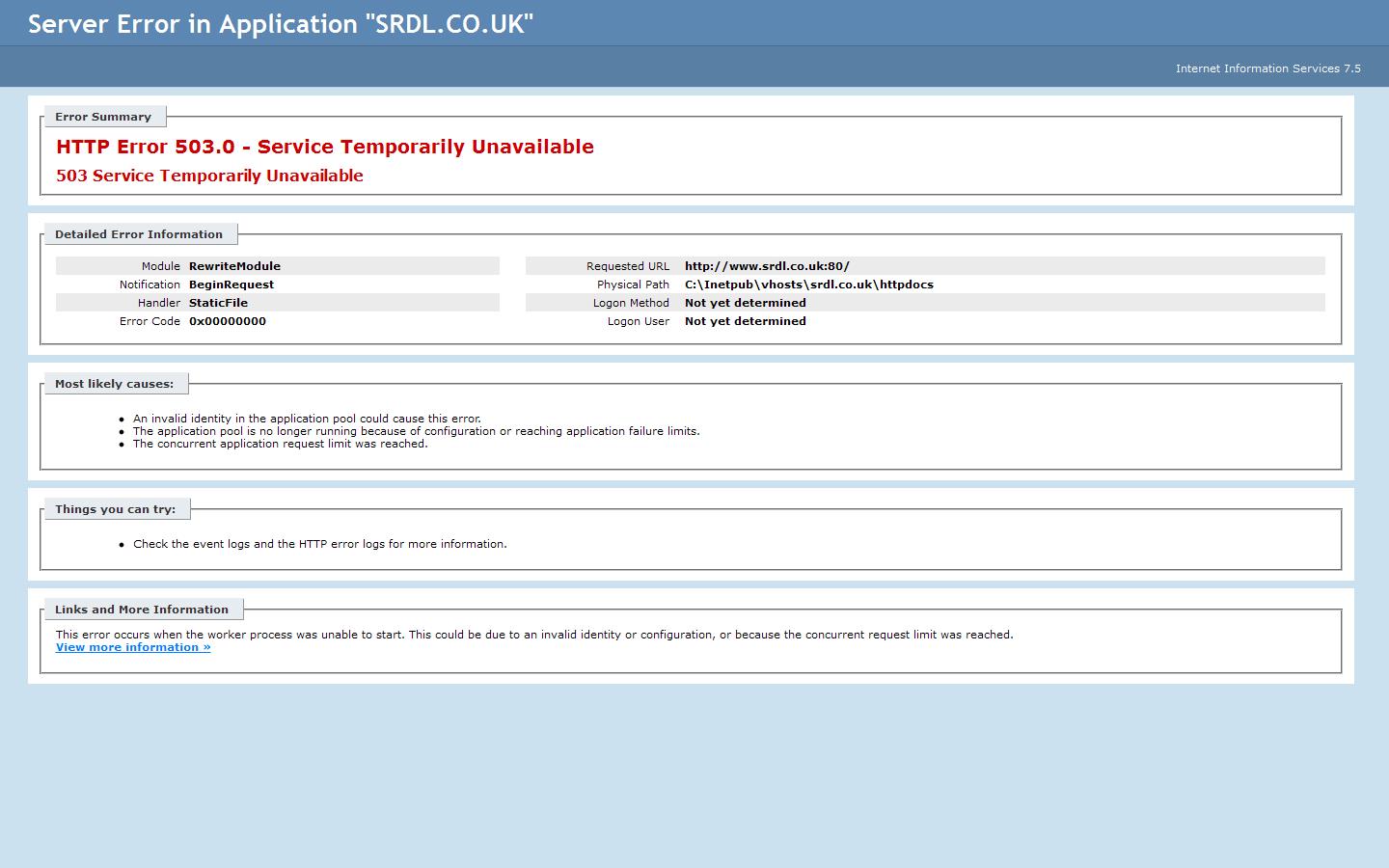Click the "Requested URL" field label
Screen dimensions: 1389x868
click(x=628, y=266)
